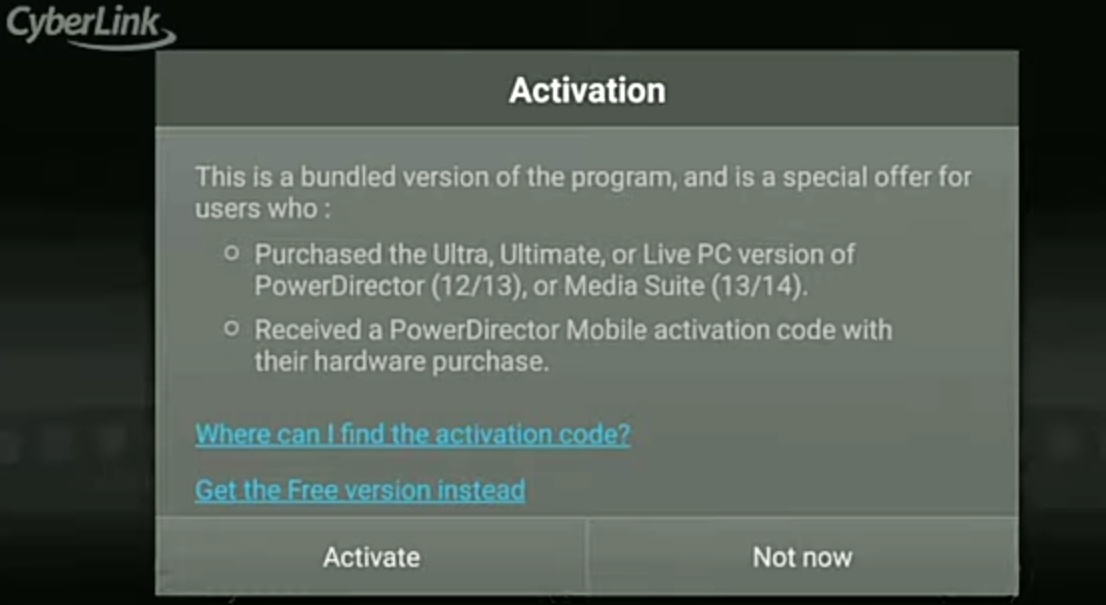Click the Activation dialog title
1106x605 pixels.
tap(587, 90)
